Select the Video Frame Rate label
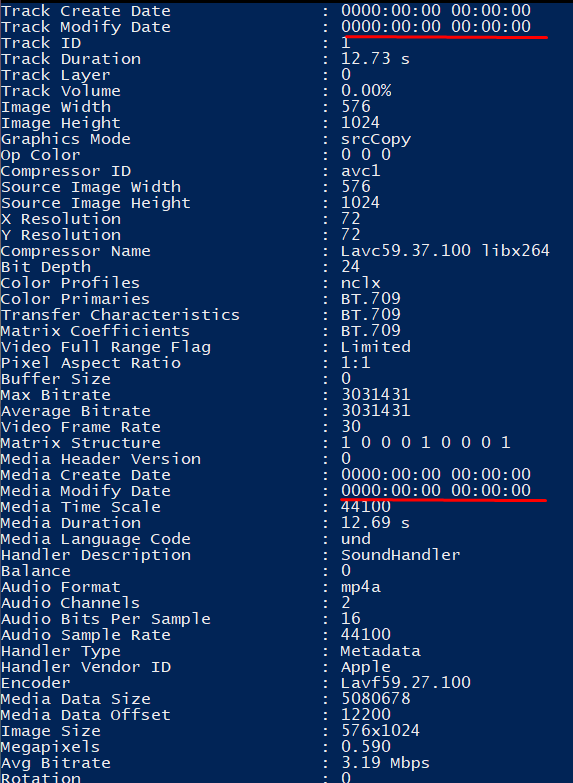The height and width of the screenshot is (783, 573). [81, 427]
